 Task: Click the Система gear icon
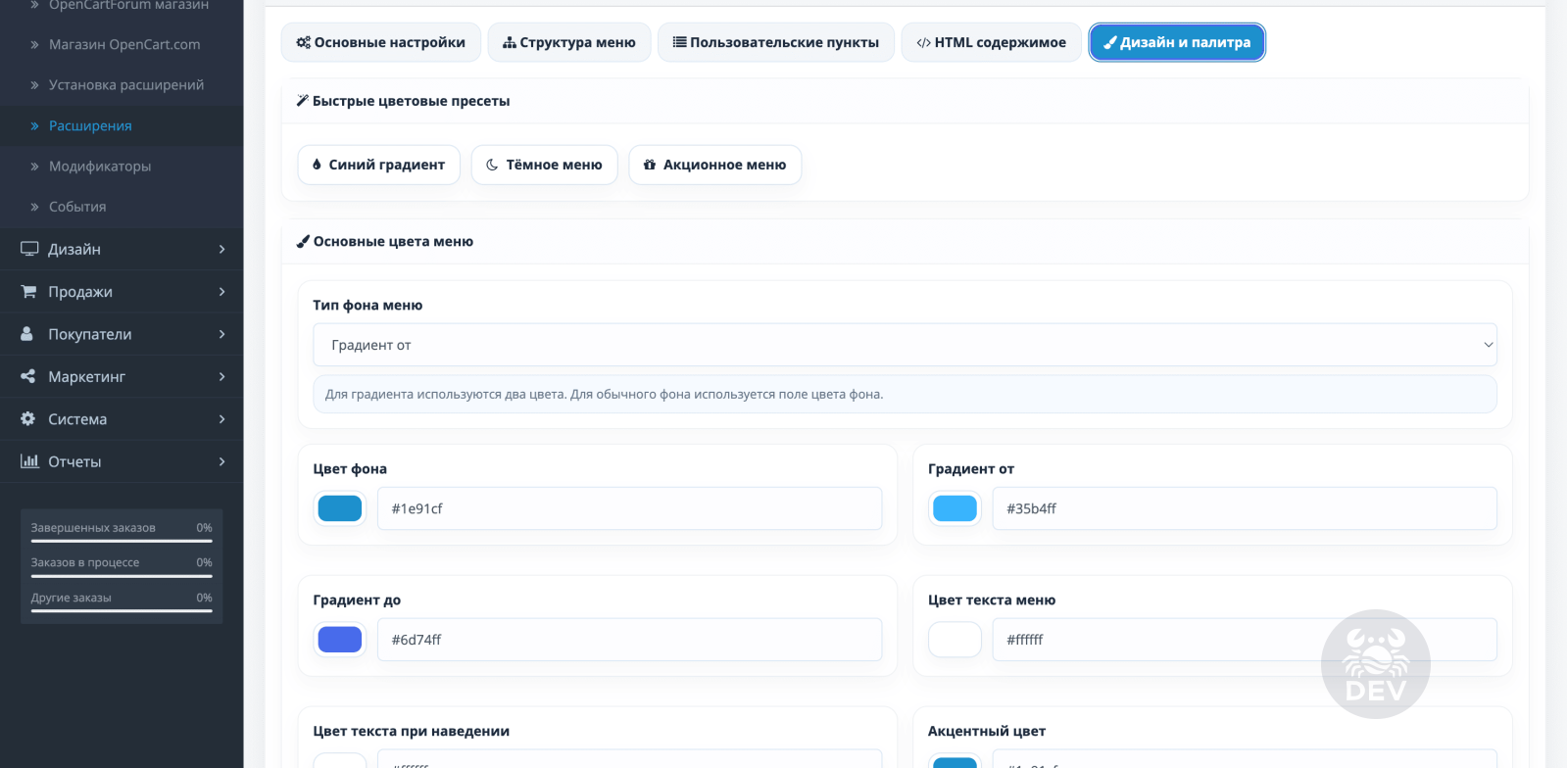tap(27, 418)
